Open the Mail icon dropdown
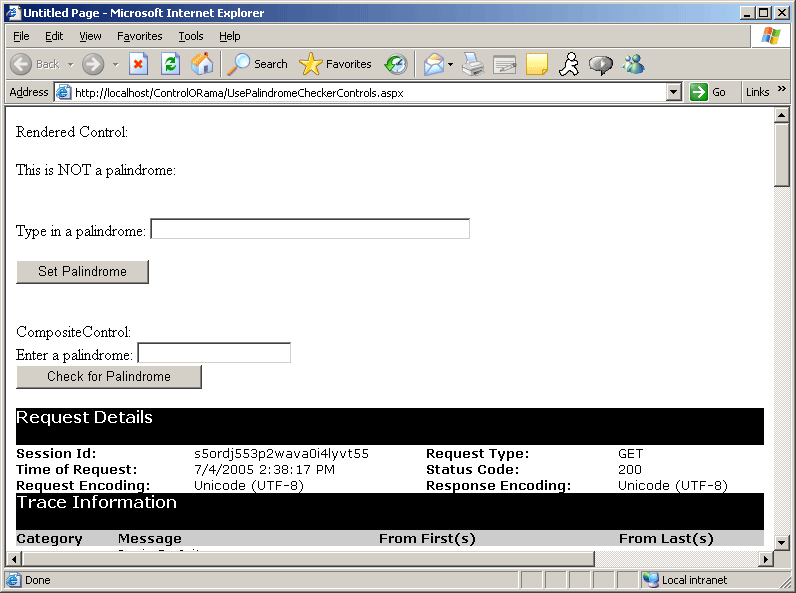Viewport: 796px width, 593px height. point(450,64)
